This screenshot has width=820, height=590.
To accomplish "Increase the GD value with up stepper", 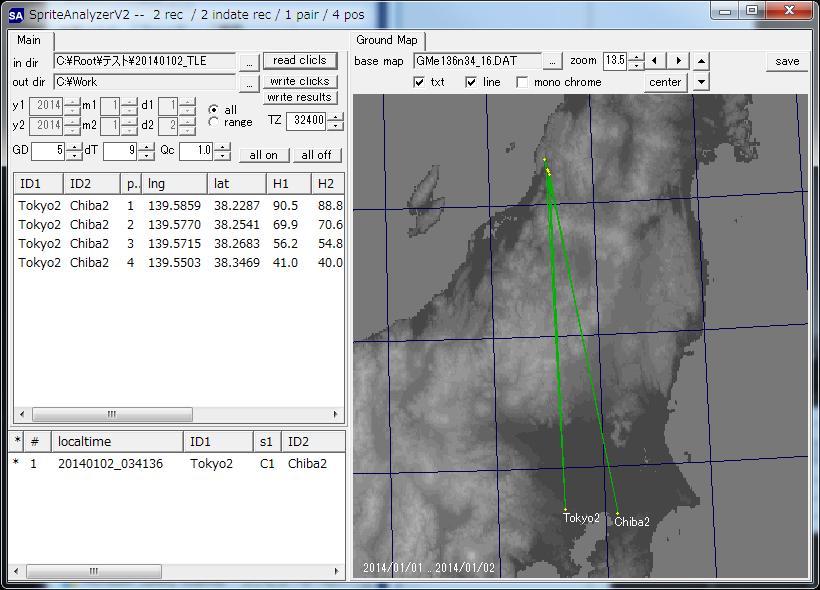I will pyautogui.click(x=74, y=147).
